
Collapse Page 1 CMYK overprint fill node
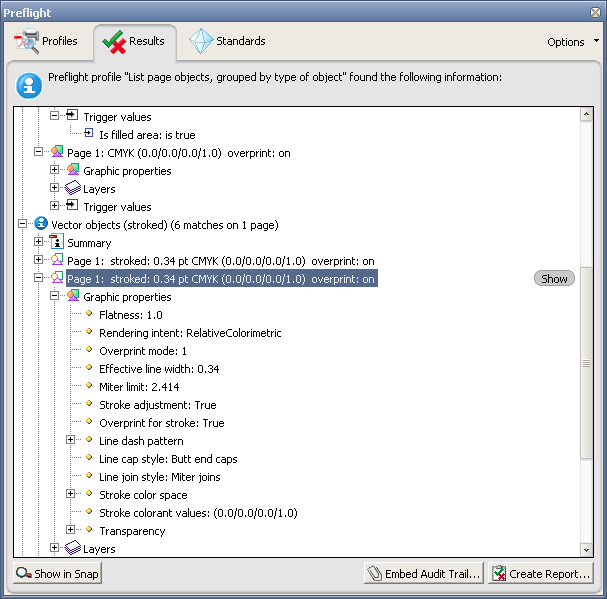coord(38,151)
